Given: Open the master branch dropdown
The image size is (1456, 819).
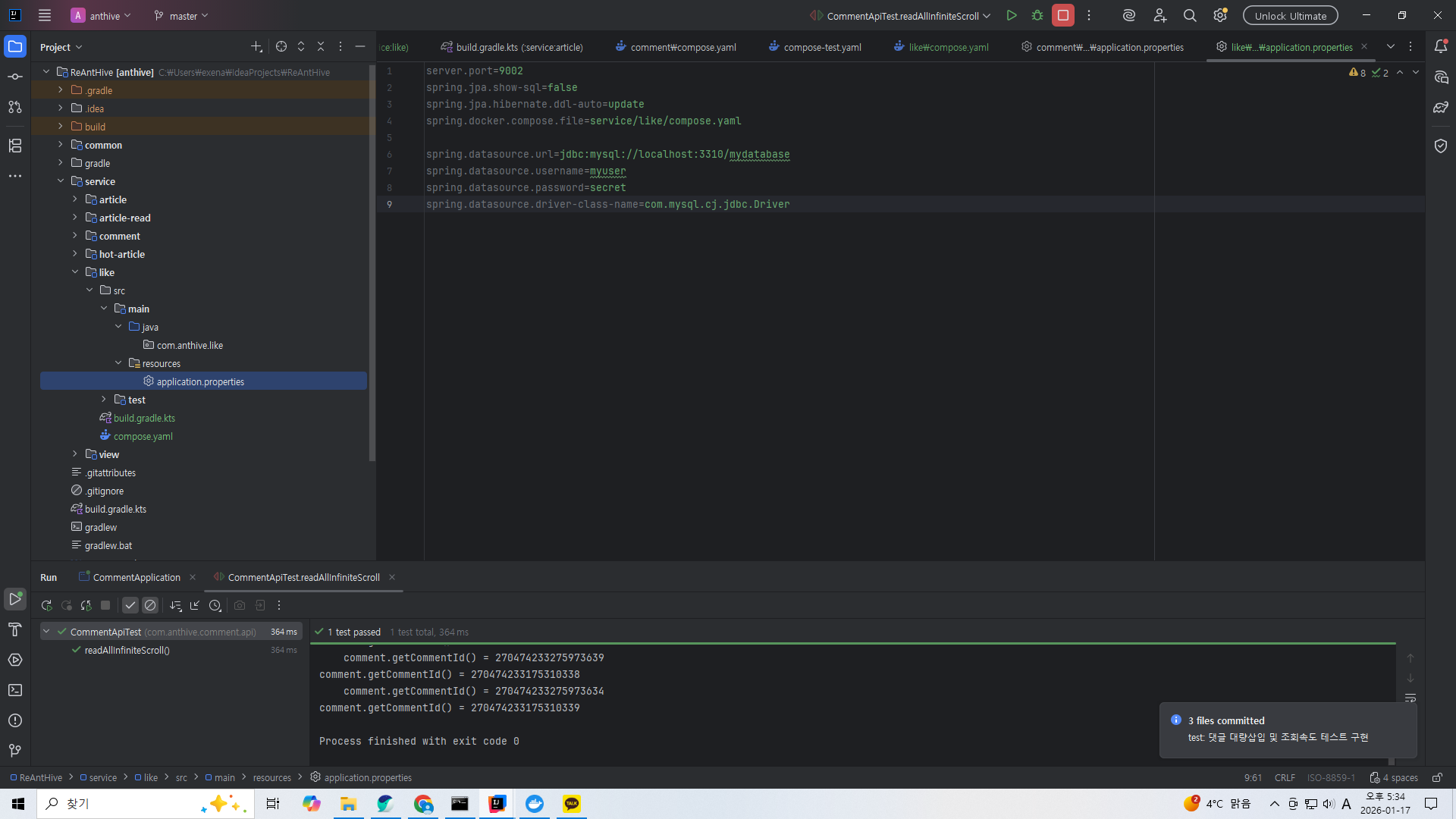Looking at the screenshot, I should [181, 15].
